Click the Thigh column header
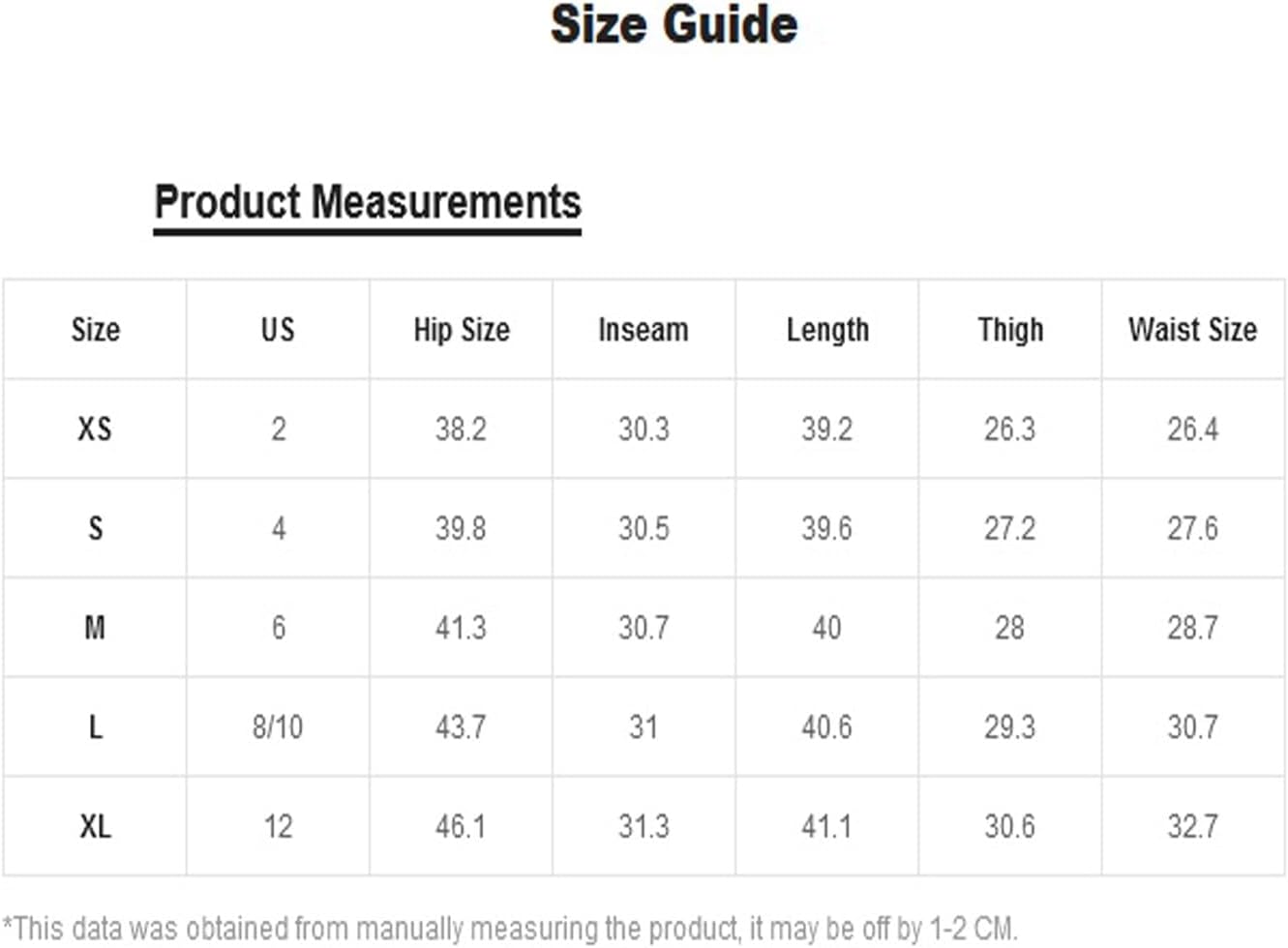1288x948 pixels. [x=1010, y=330]
